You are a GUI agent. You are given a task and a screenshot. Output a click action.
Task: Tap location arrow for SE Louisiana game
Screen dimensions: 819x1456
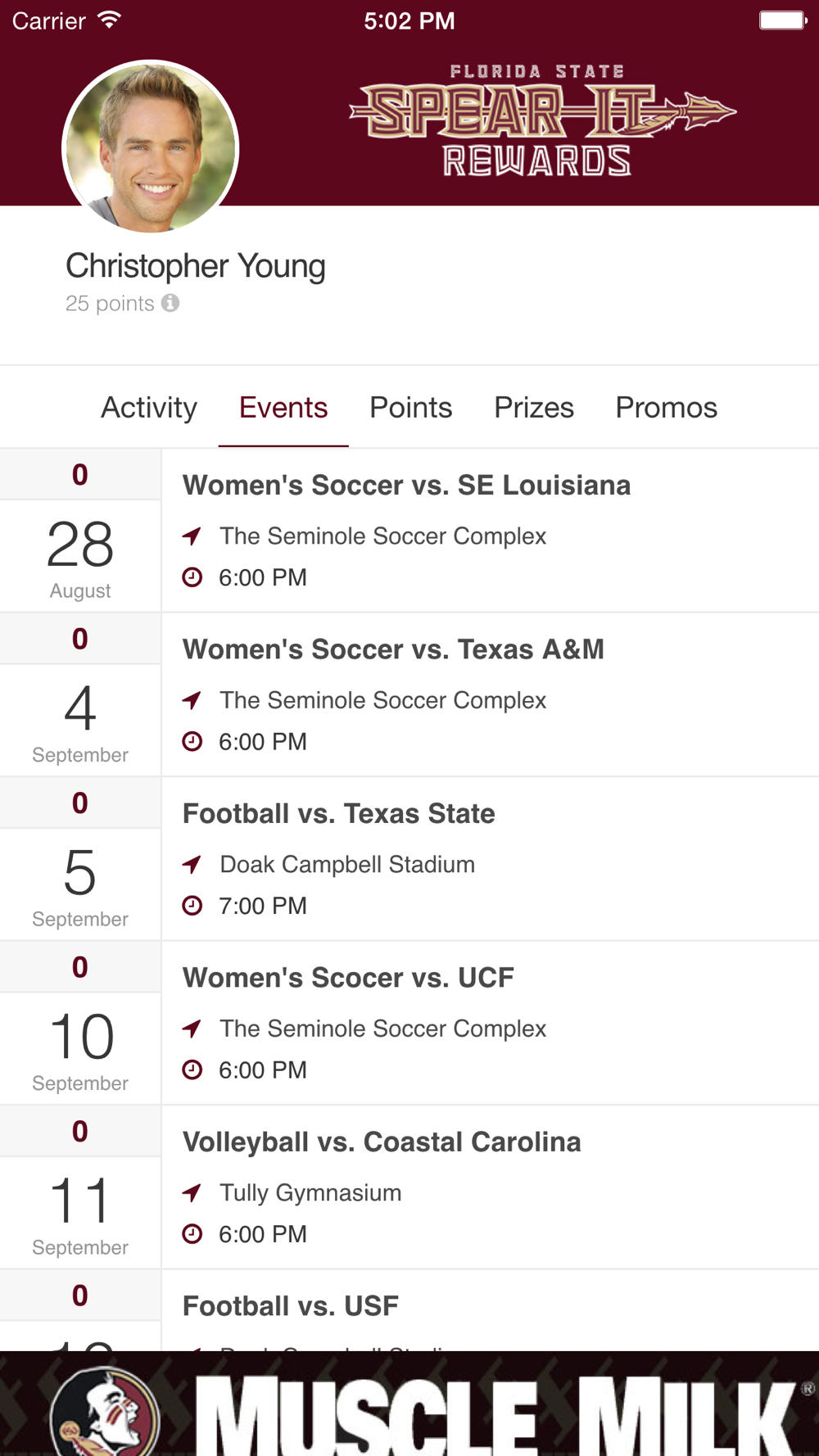tap(192, 536)
